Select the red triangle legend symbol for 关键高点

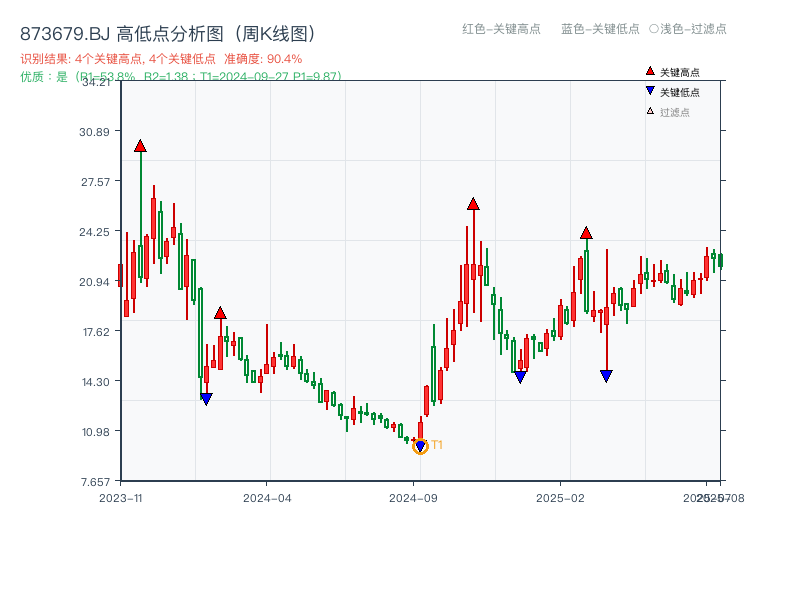(648, 71)
